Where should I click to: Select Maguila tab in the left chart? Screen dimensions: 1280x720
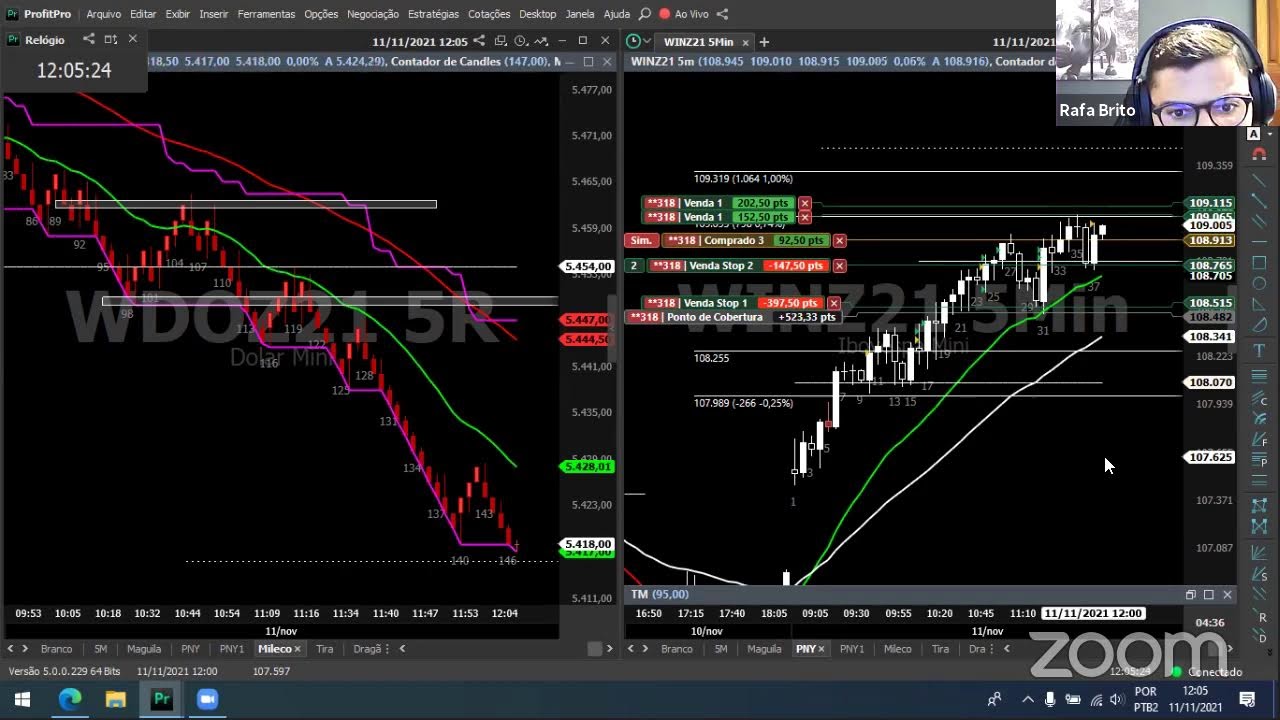(144, 649)
